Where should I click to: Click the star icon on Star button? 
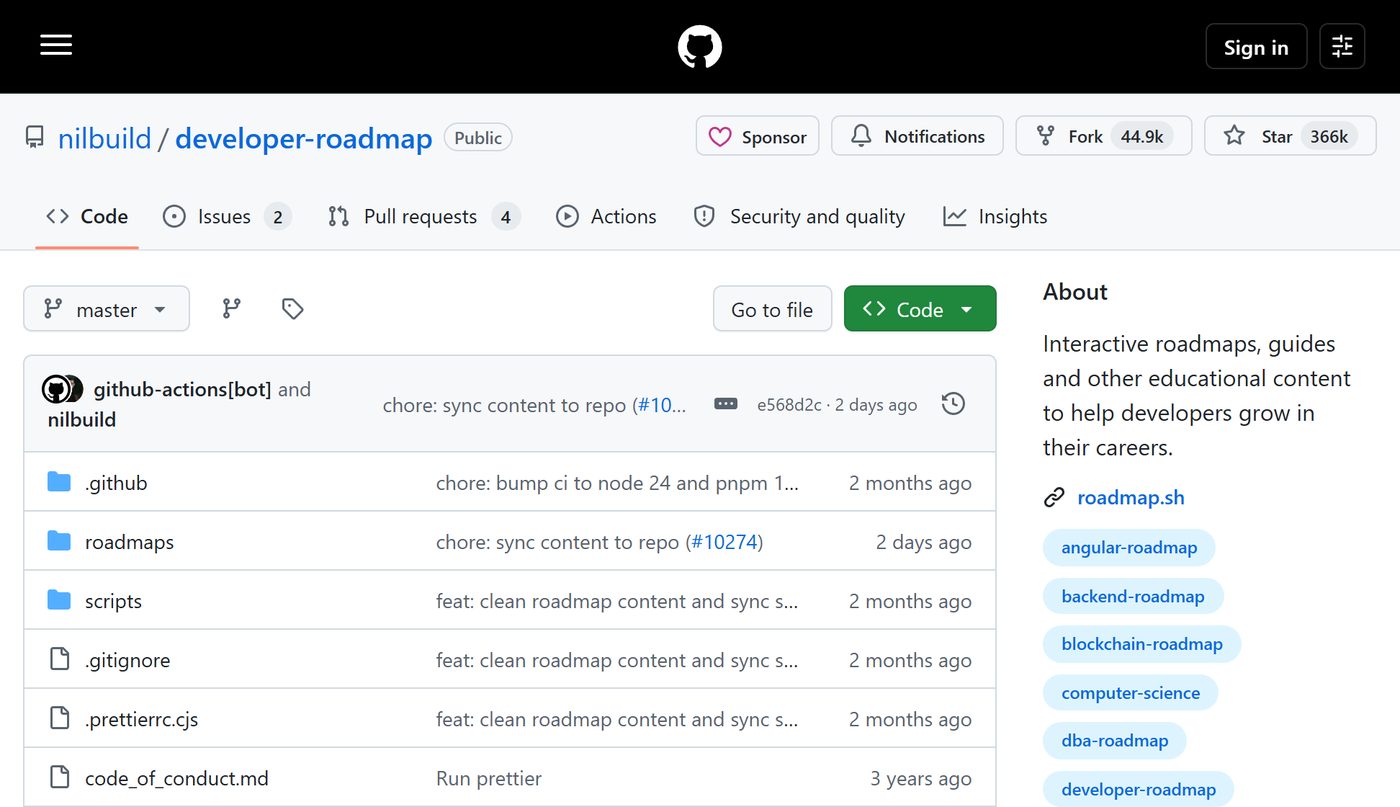tap(1235, 136)
